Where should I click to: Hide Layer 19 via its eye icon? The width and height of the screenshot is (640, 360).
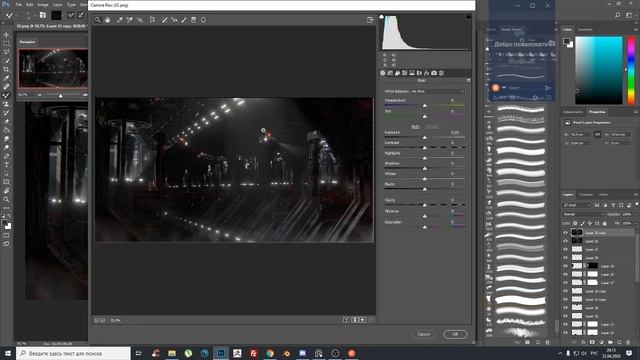[x=565, y=266]
